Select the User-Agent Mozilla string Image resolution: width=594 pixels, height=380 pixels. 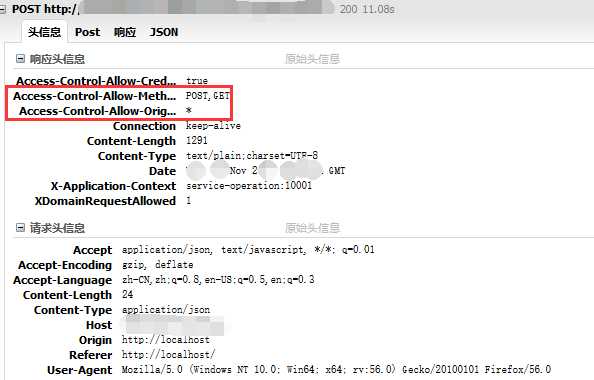coord(336,369)
